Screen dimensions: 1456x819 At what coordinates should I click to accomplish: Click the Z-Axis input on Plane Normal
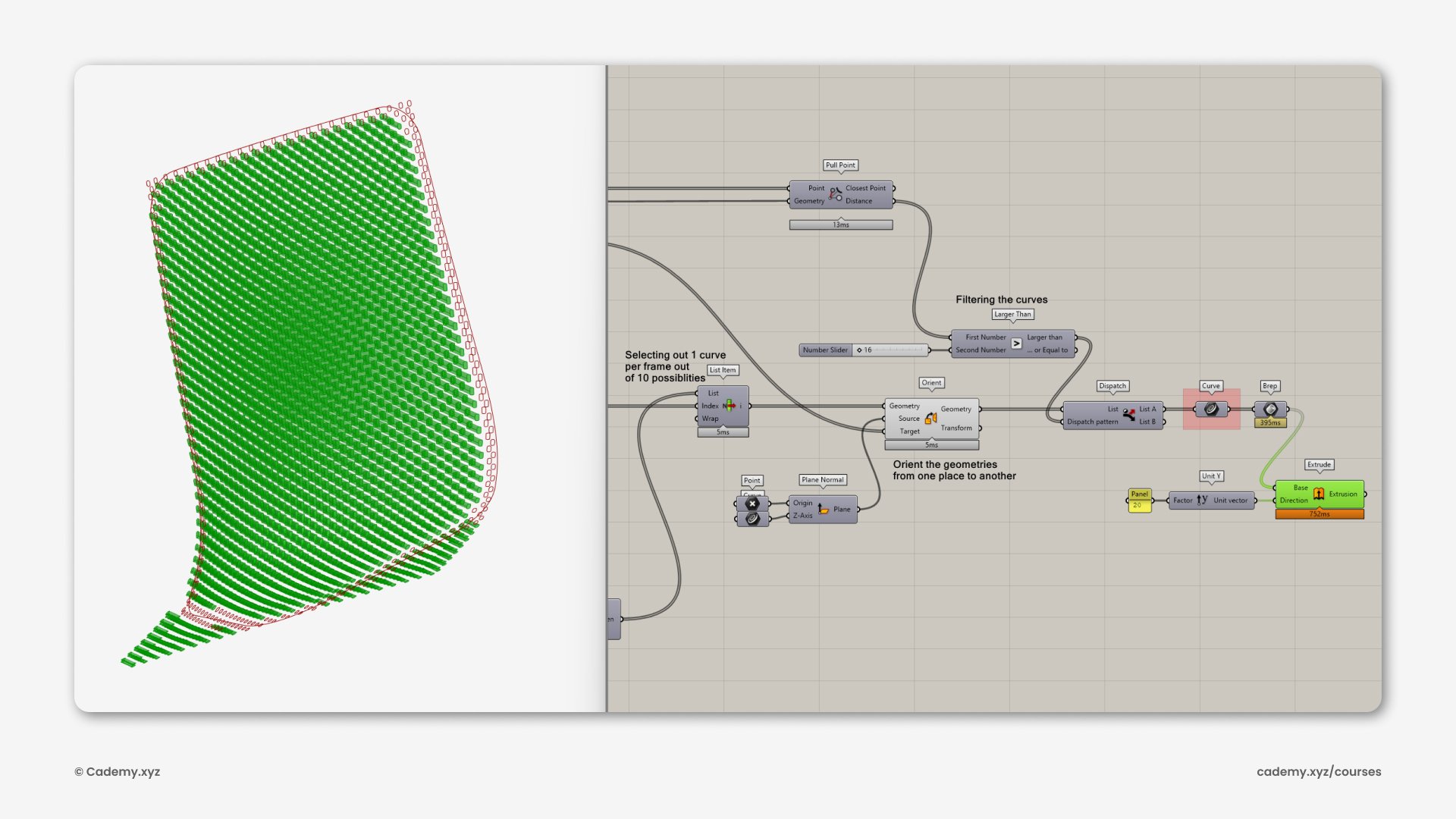pyautogui.click(x=803, y=516)
